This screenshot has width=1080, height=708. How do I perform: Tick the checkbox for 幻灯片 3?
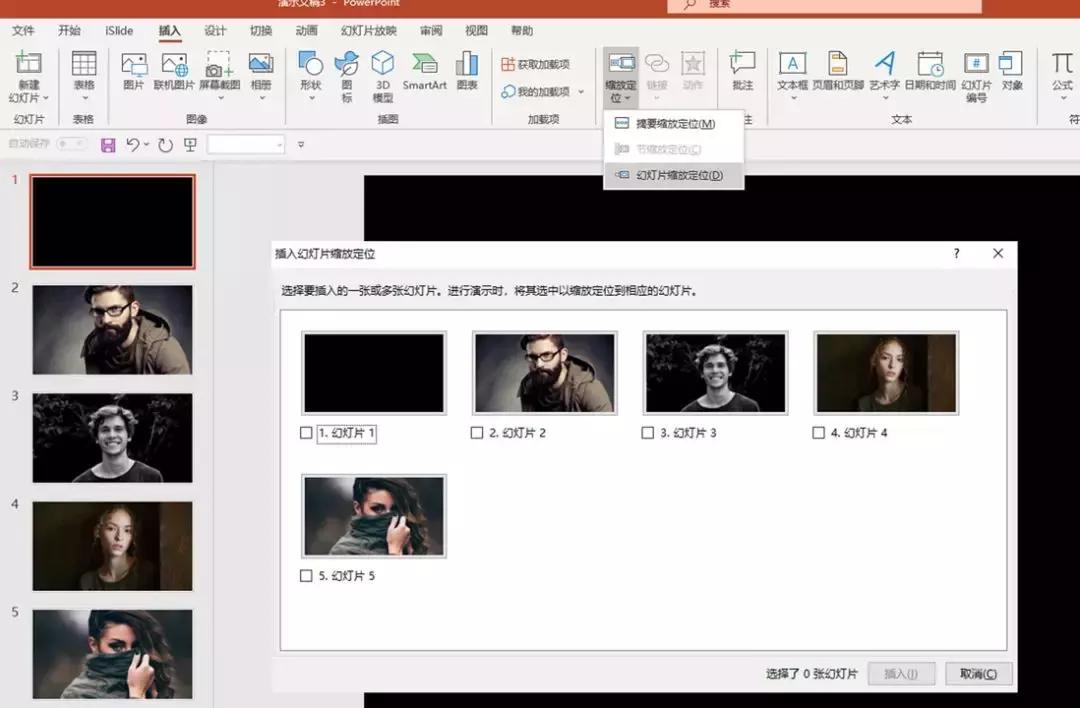coord(646,432)
